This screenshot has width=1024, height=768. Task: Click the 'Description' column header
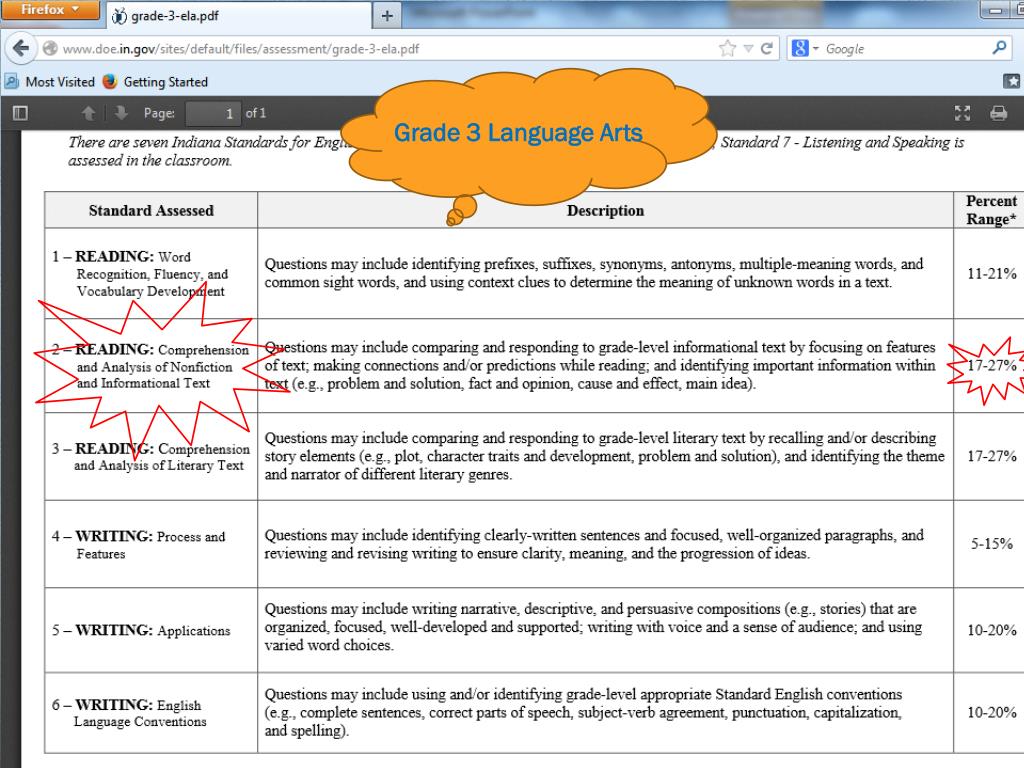coord(605,210)
